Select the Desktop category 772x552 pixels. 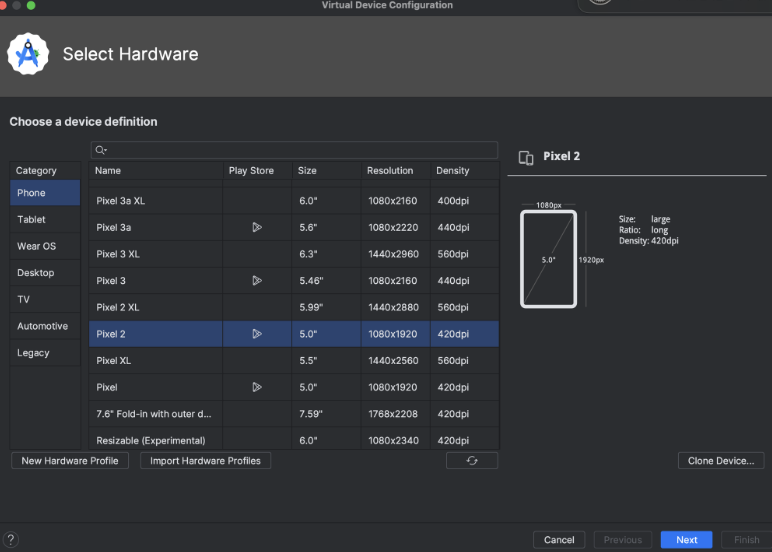click(x=45, y=273)
